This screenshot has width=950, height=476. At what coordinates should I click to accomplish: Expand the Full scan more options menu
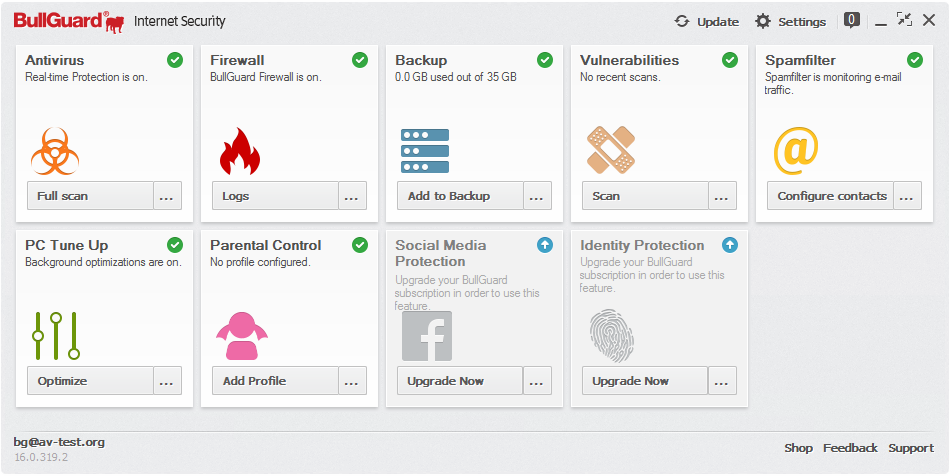point(167,196)
